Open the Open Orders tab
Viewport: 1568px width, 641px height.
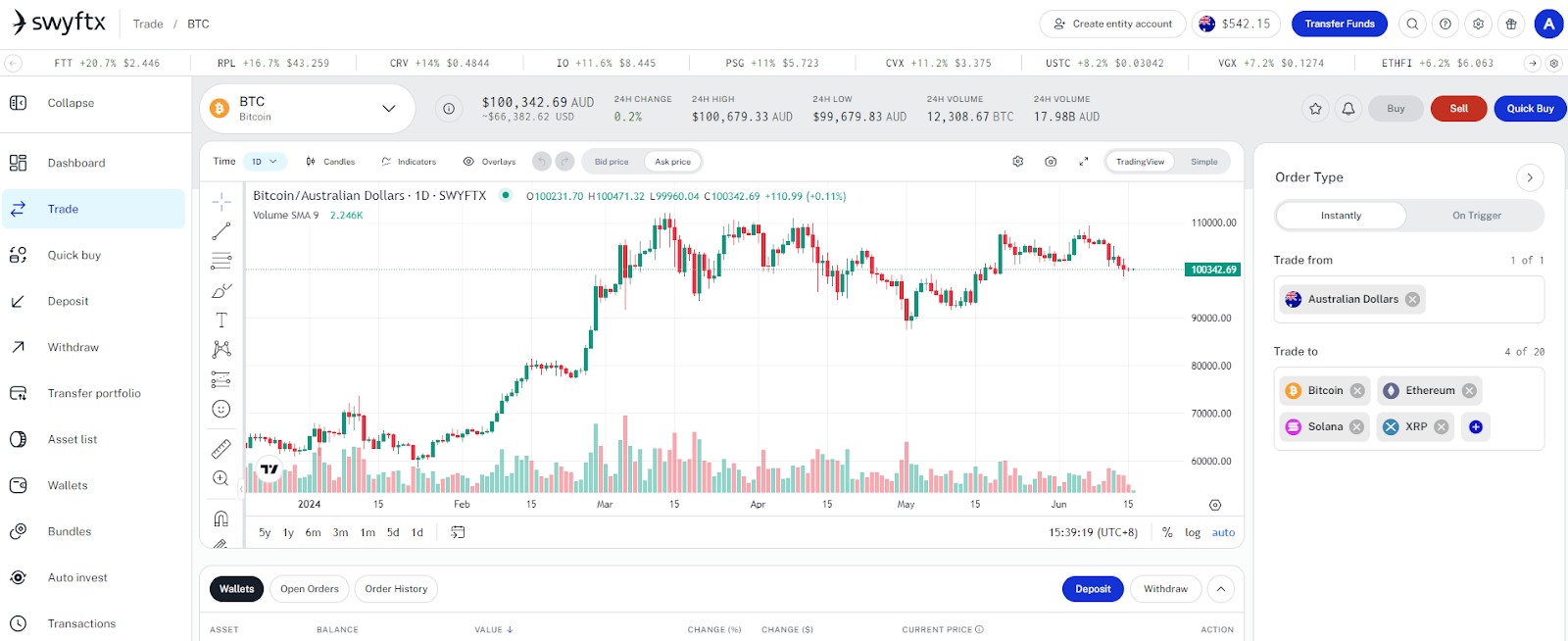[310, 589]
